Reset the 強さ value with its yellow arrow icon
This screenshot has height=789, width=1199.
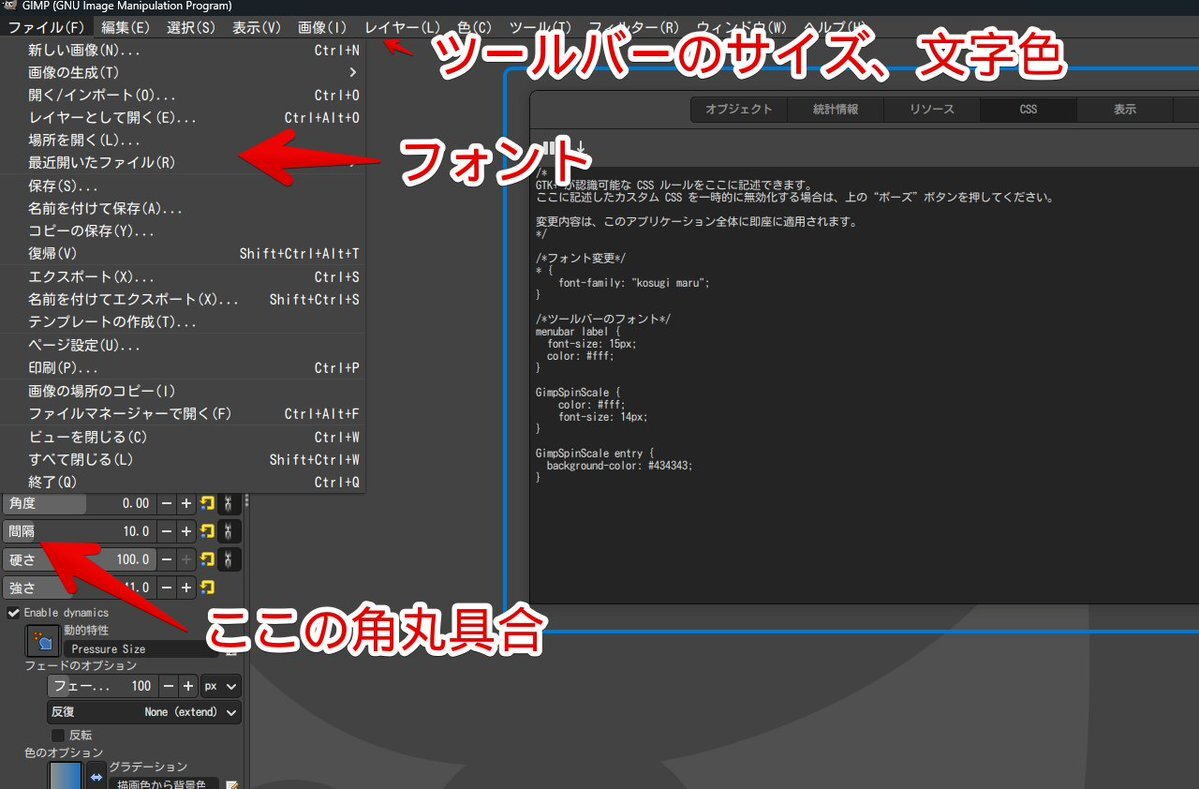[207, 587]
